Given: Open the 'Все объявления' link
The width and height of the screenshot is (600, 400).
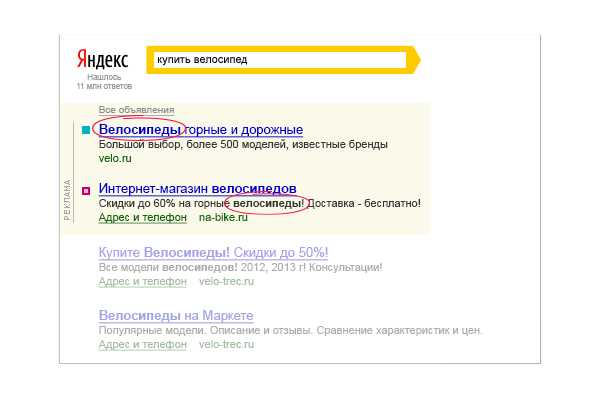Looking at the screenshot, I should tap(136, 110).
